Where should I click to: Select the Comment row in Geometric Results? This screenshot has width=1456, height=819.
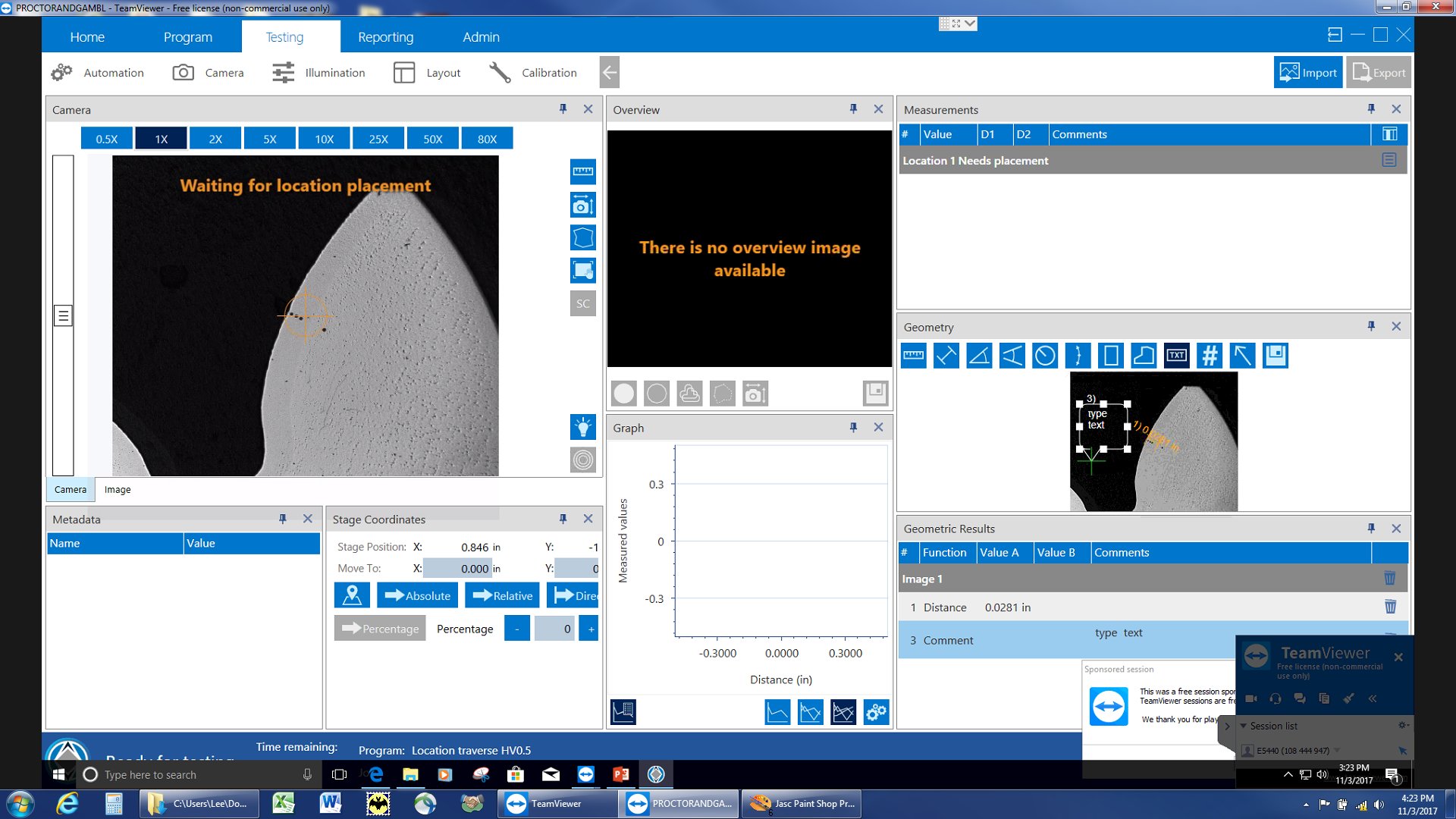click(1153, 640)
